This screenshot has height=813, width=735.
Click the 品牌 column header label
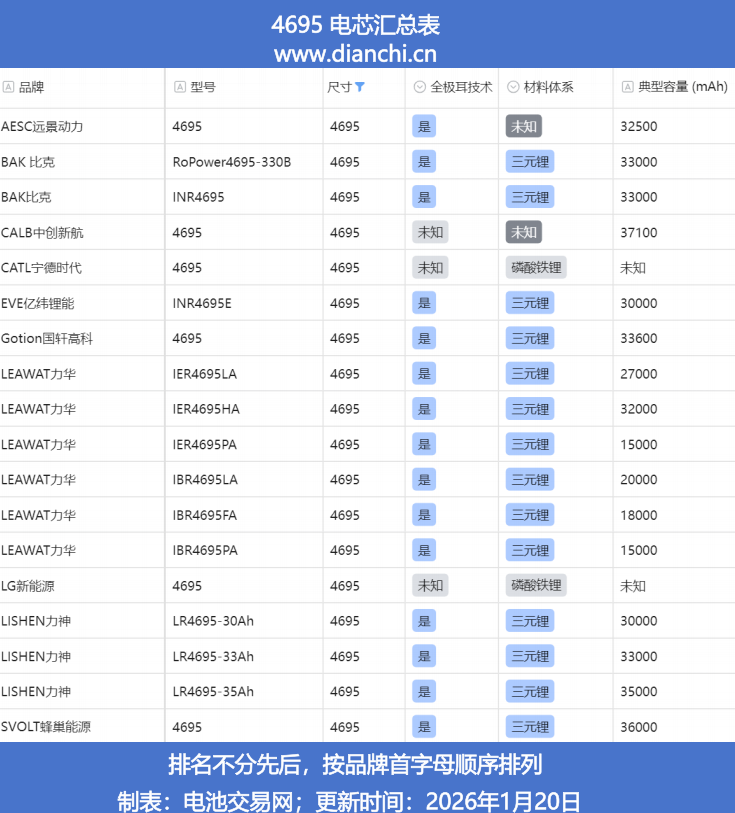[x=31, y=87]
